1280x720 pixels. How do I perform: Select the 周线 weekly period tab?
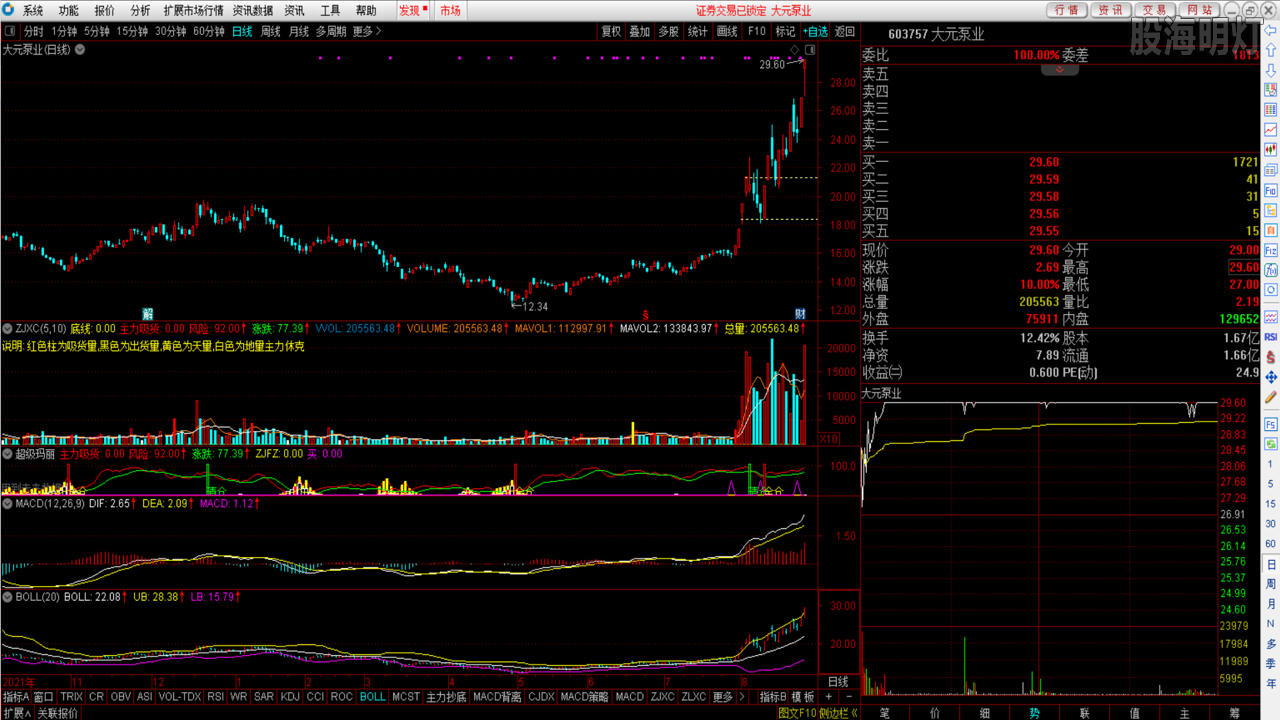pyautogui.click(x=270, y=31)
